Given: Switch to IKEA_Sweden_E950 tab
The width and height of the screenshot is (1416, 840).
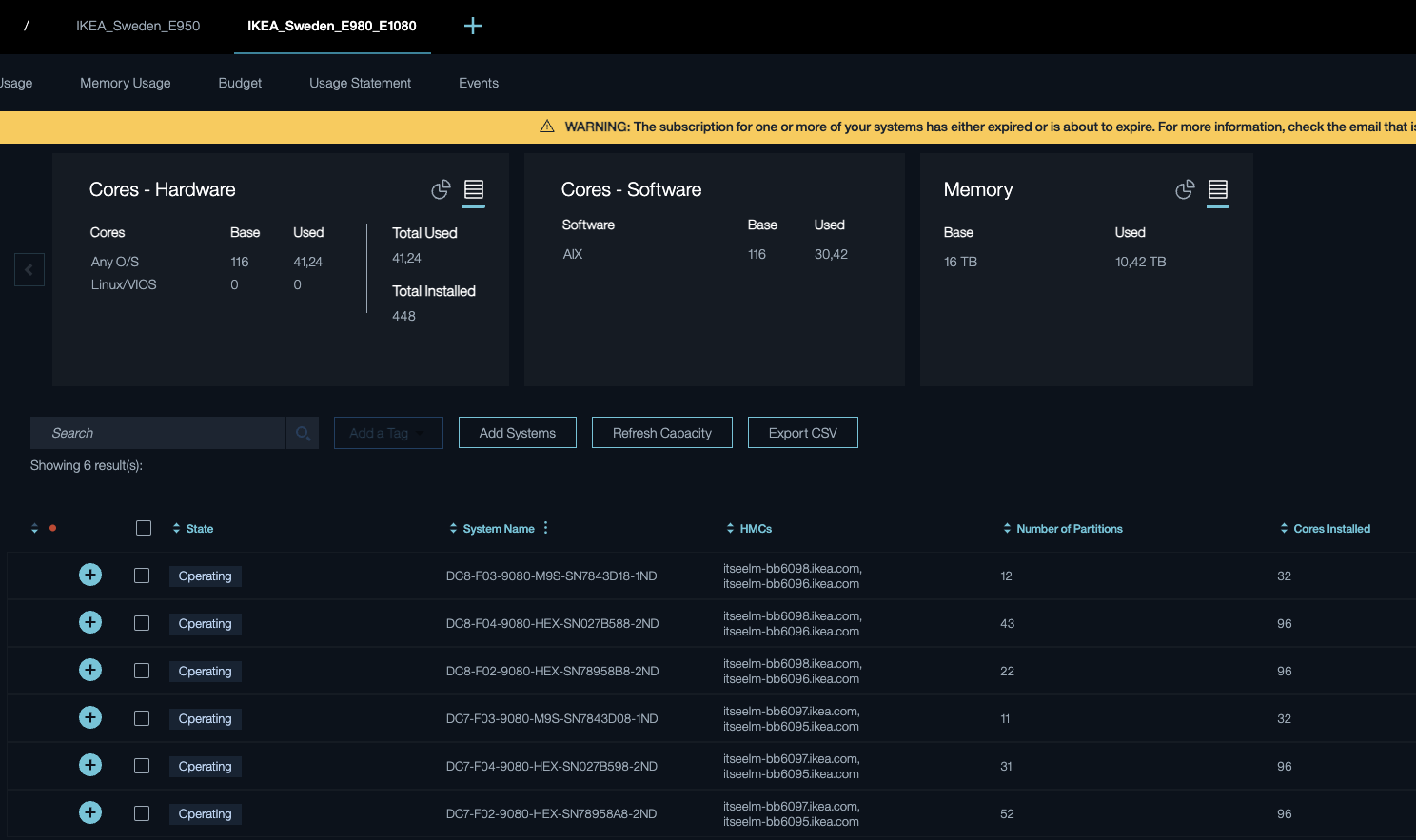Looking at the screenshot, I should tap(138, 26).
